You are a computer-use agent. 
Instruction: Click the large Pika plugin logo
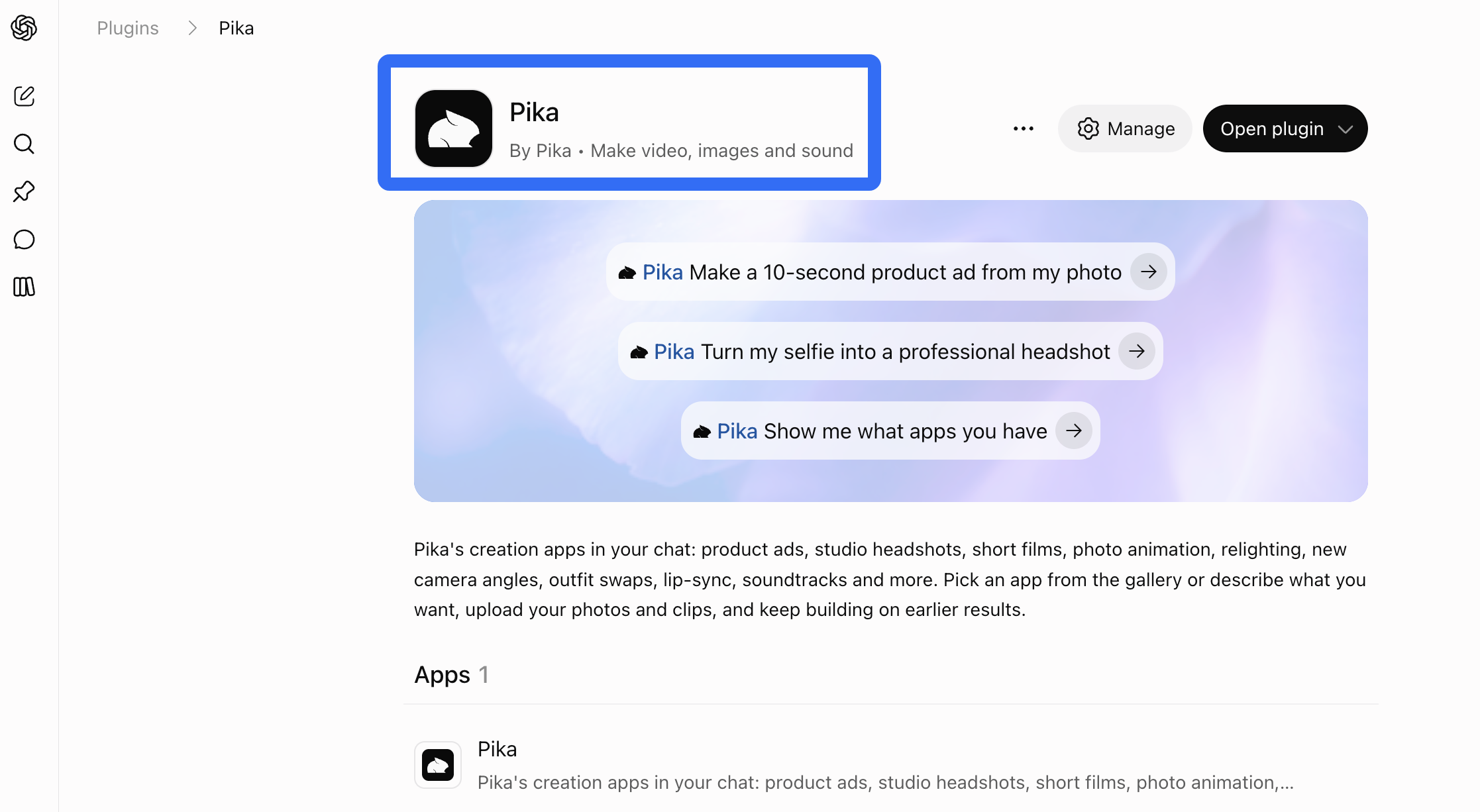[x=454, y=128]
